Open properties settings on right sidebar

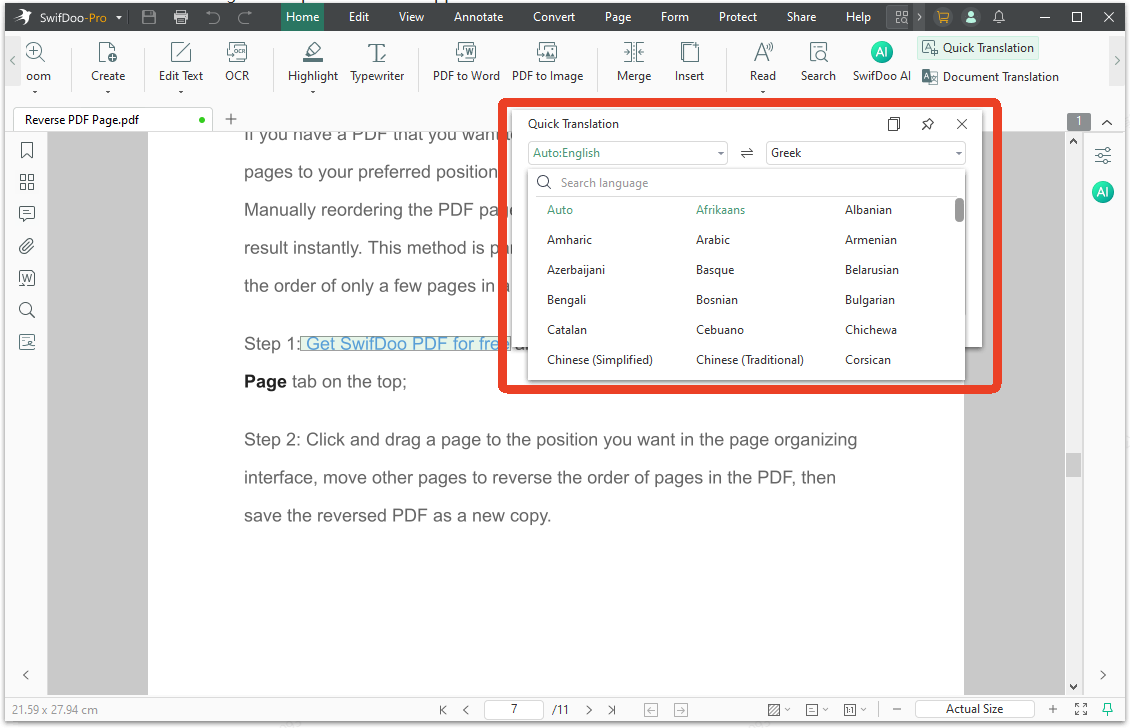[x=1103, y=155]
